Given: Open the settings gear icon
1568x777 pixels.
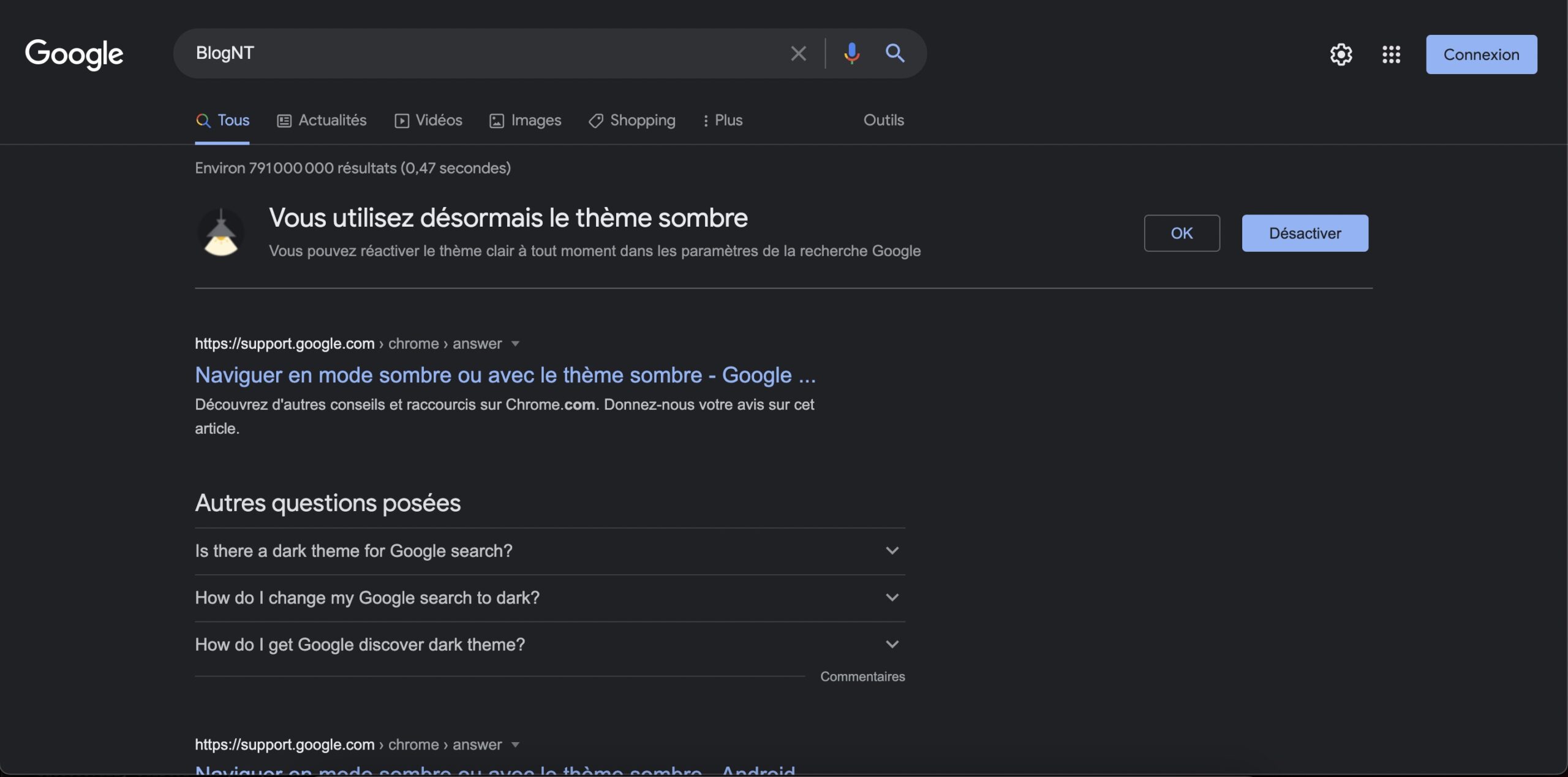Looking at the screenshot, I should click(x=1341, y=55).
